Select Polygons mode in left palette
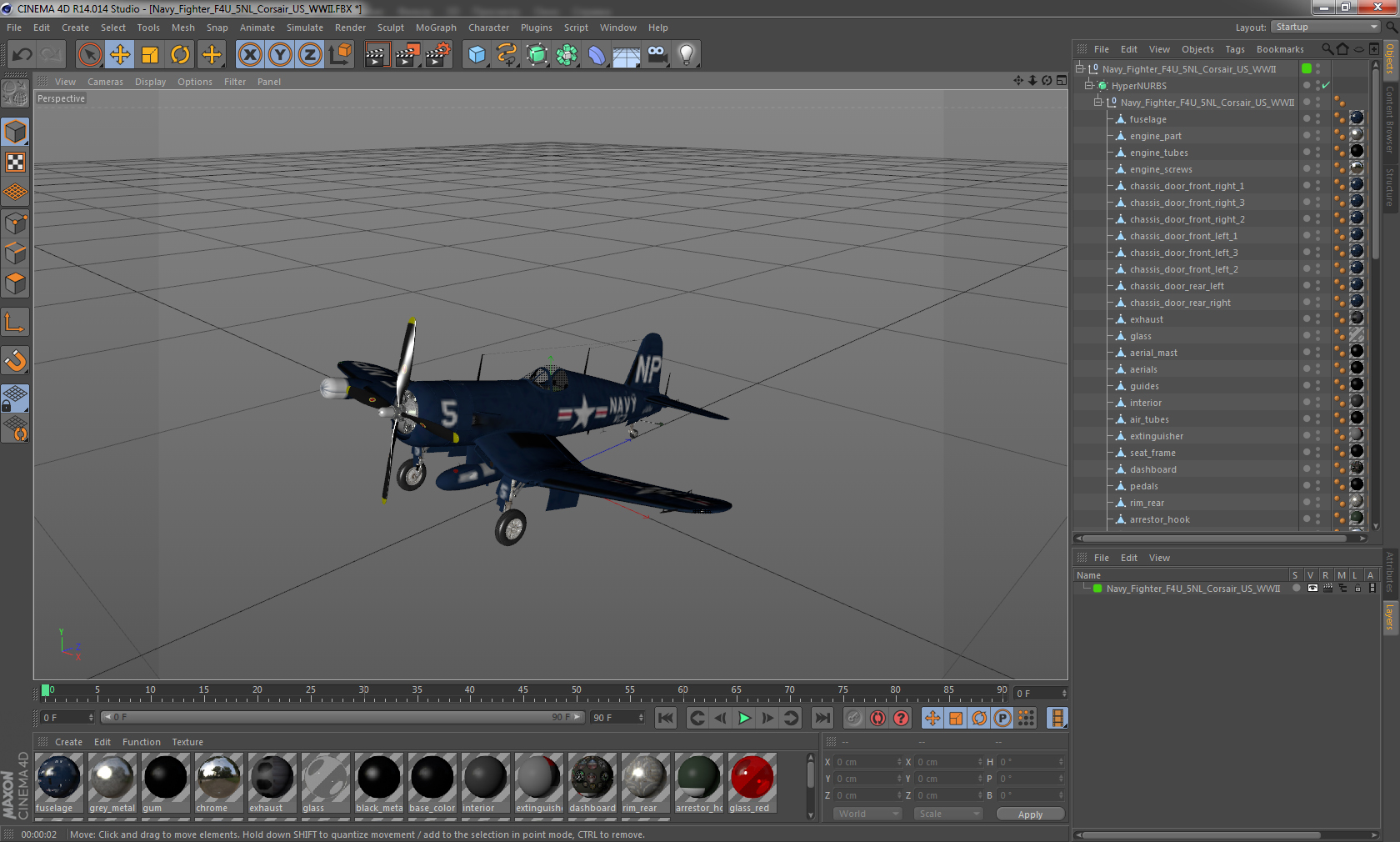Viewport: 1400px width, 842px height. click(16, 283)
